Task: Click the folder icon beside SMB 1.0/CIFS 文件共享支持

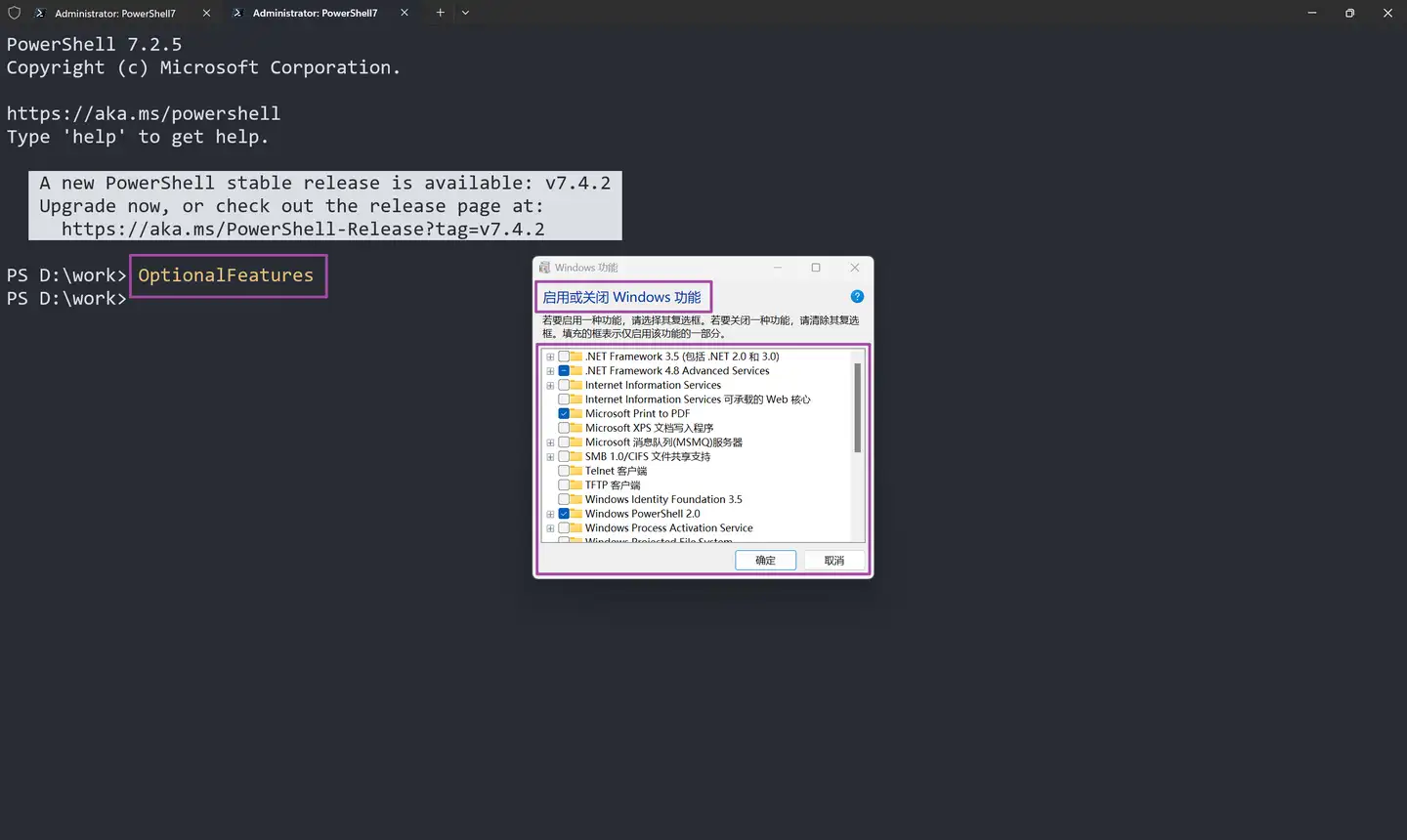Action: point(576,456)
